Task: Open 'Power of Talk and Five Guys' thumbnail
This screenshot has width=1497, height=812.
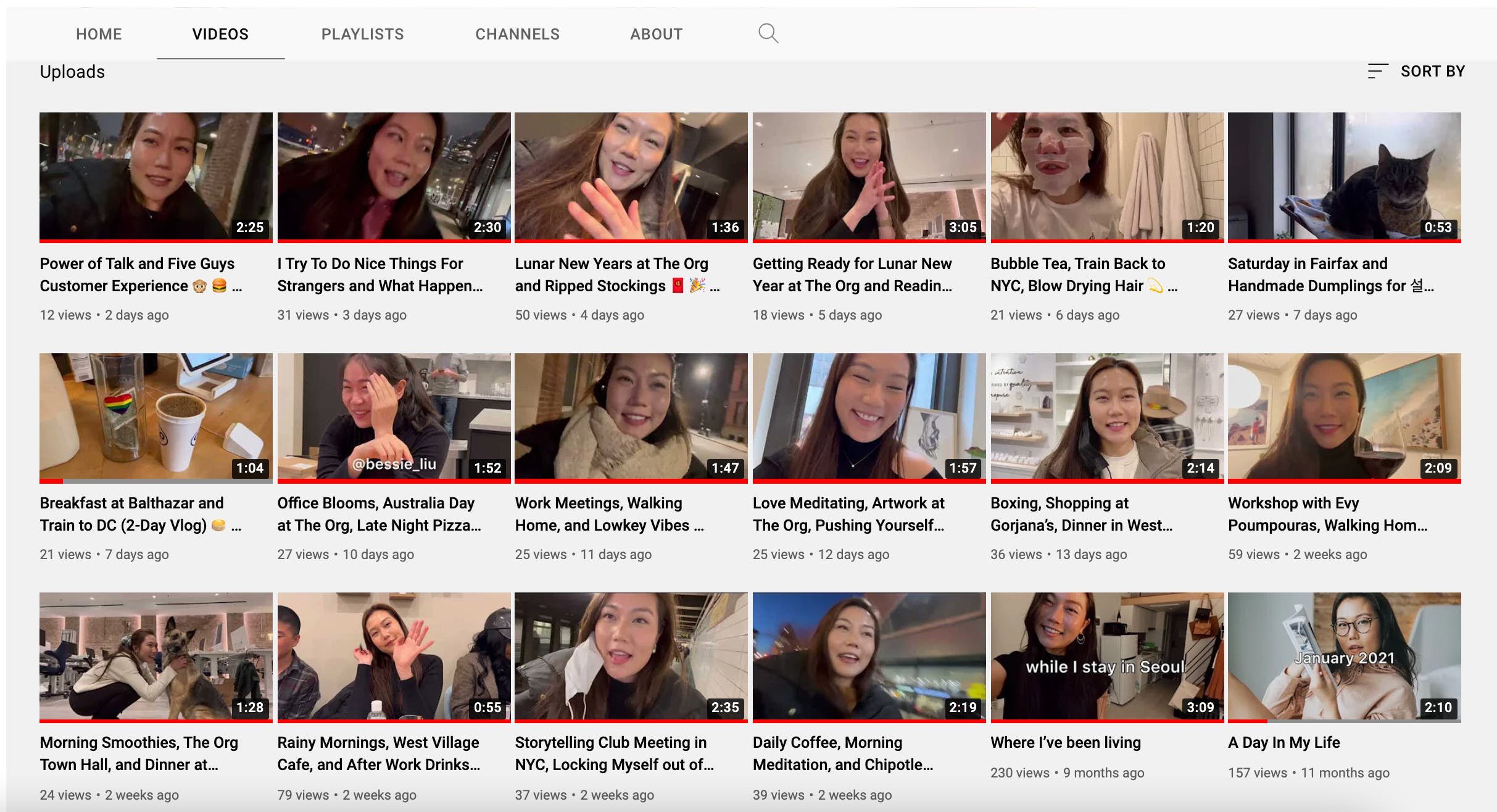Action: (156, 177)
